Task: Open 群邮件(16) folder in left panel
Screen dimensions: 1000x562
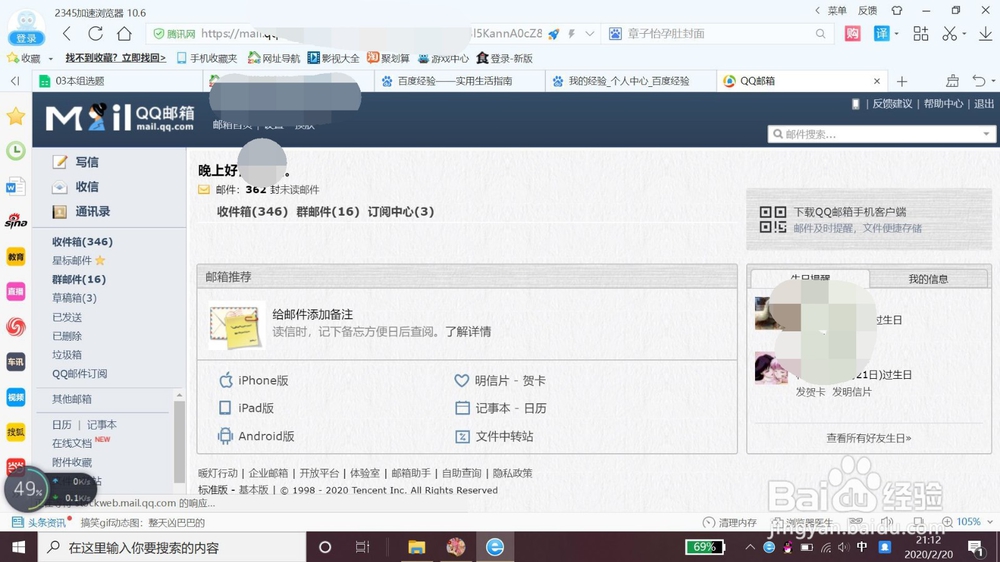Action: 79,279
